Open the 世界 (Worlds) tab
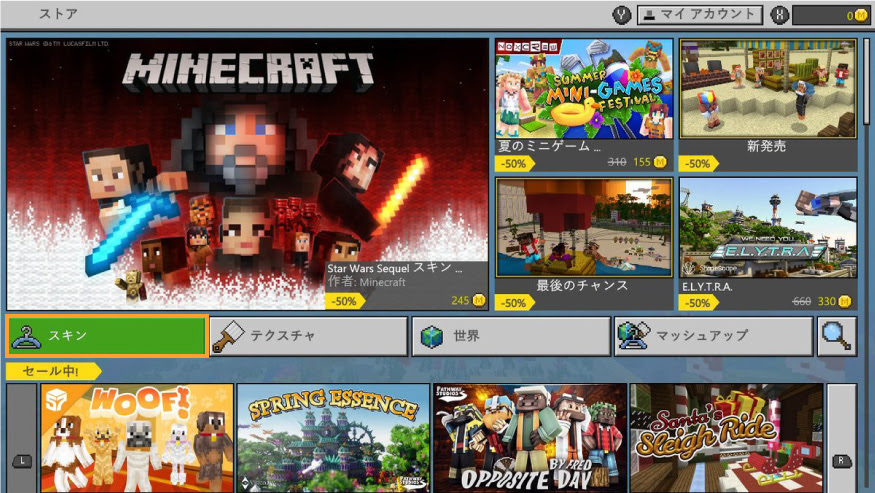The height and width of the screenshot is (493, 875). tap(511, 336)
